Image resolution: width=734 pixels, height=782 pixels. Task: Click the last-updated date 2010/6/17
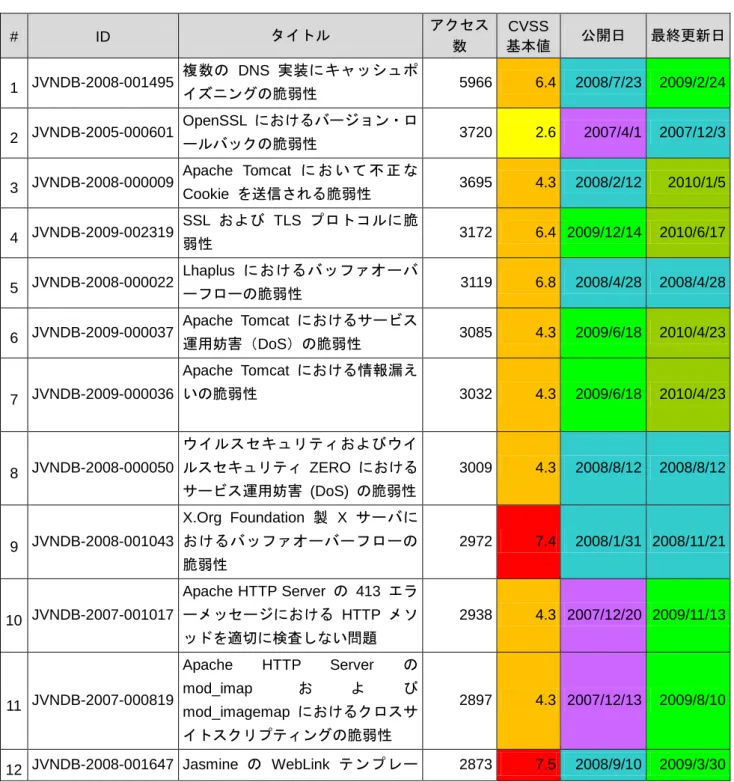tap(688, 232)
